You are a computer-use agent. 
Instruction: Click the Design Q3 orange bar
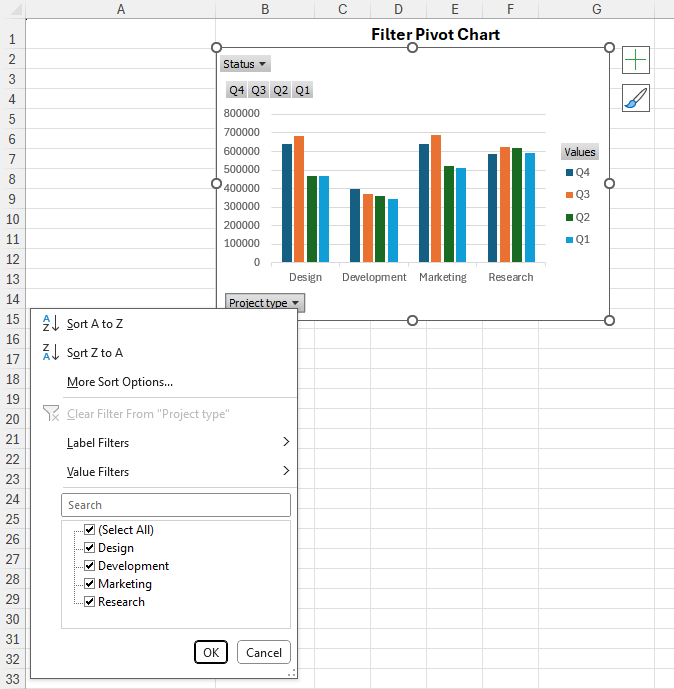[x=299, y=199]
